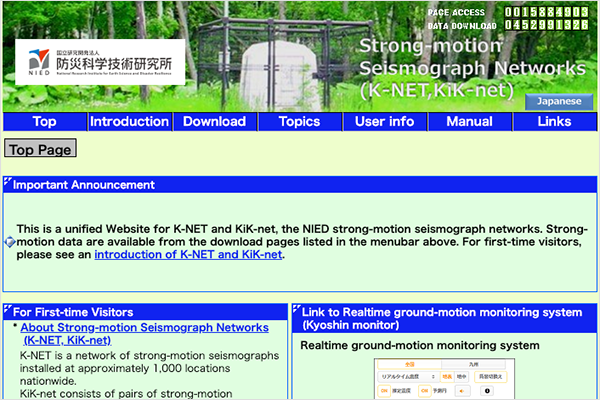Open the Introduction menu item
The width and height of the screenshot is (600, 400).
coord(129,122)
